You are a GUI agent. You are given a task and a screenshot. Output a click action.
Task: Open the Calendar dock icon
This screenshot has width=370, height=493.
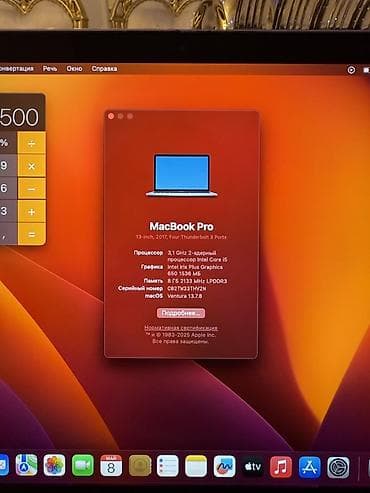click(x=111, y=465)
